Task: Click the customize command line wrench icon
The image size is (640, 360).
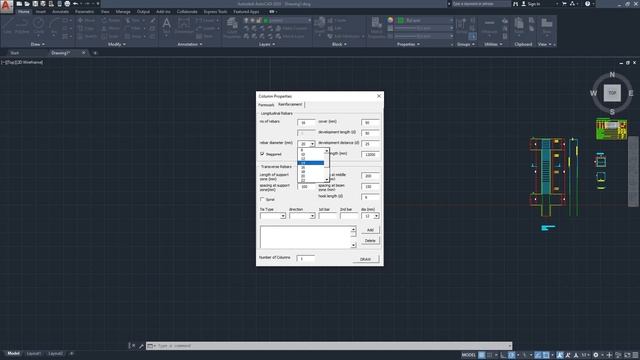Action: coord(141,346)
